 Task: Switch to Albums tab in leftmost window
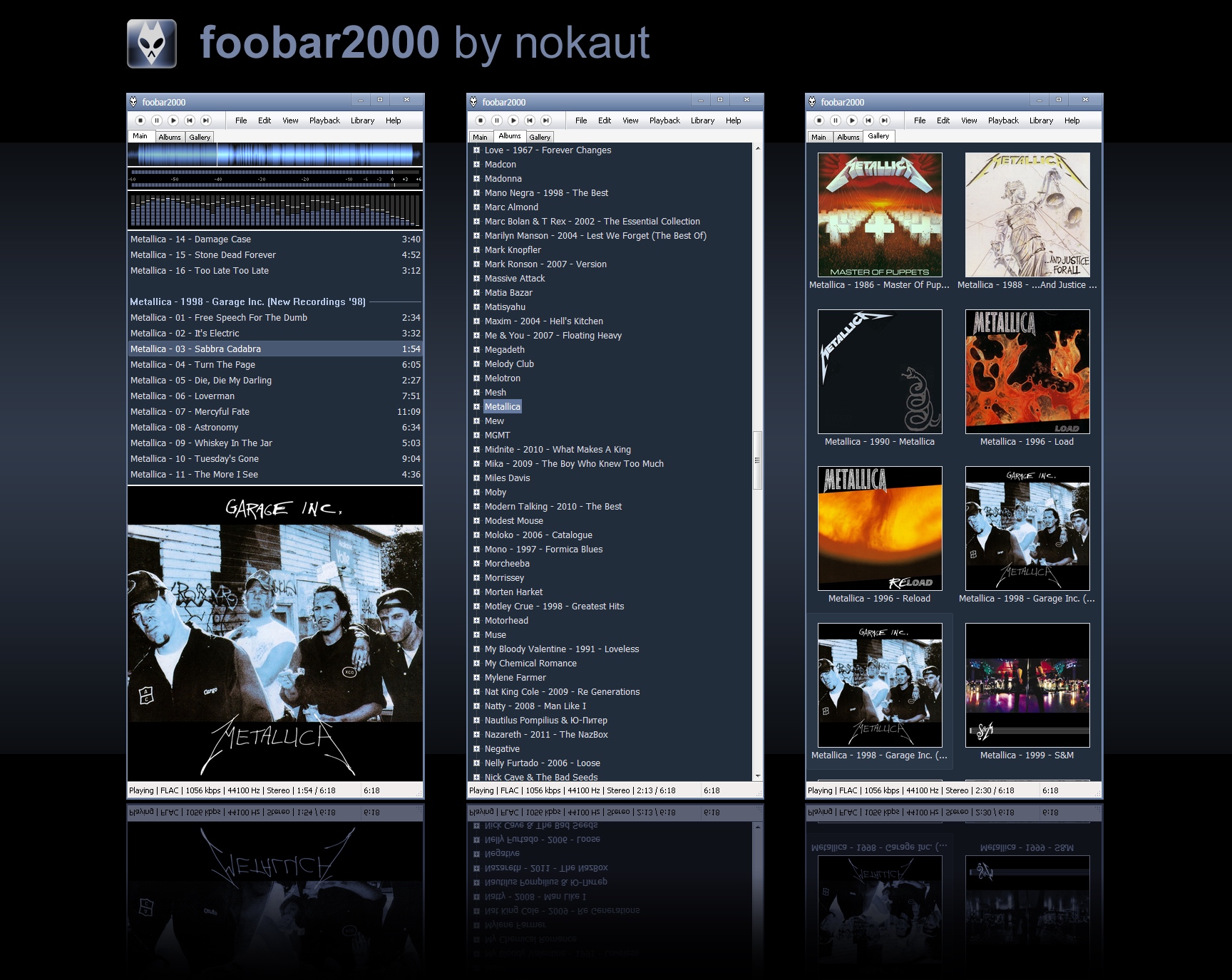(170, 137)
